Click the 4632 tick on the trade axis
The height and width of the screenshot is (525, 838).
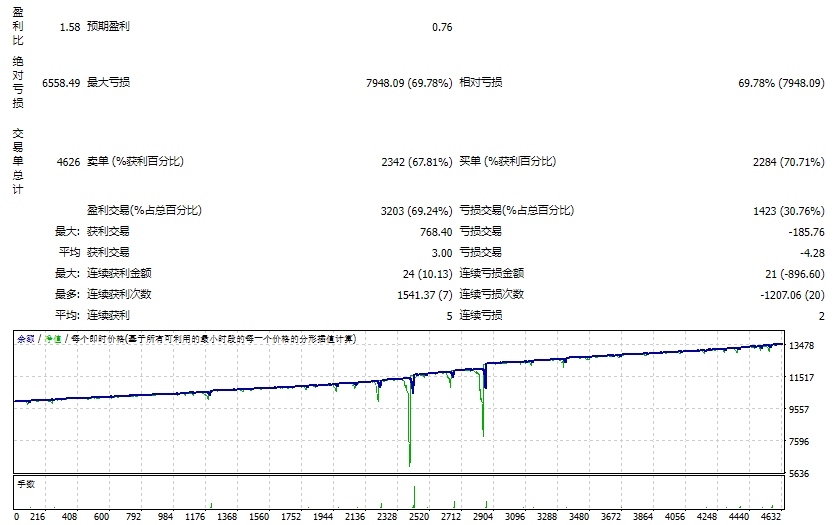(x=771, y=517)
